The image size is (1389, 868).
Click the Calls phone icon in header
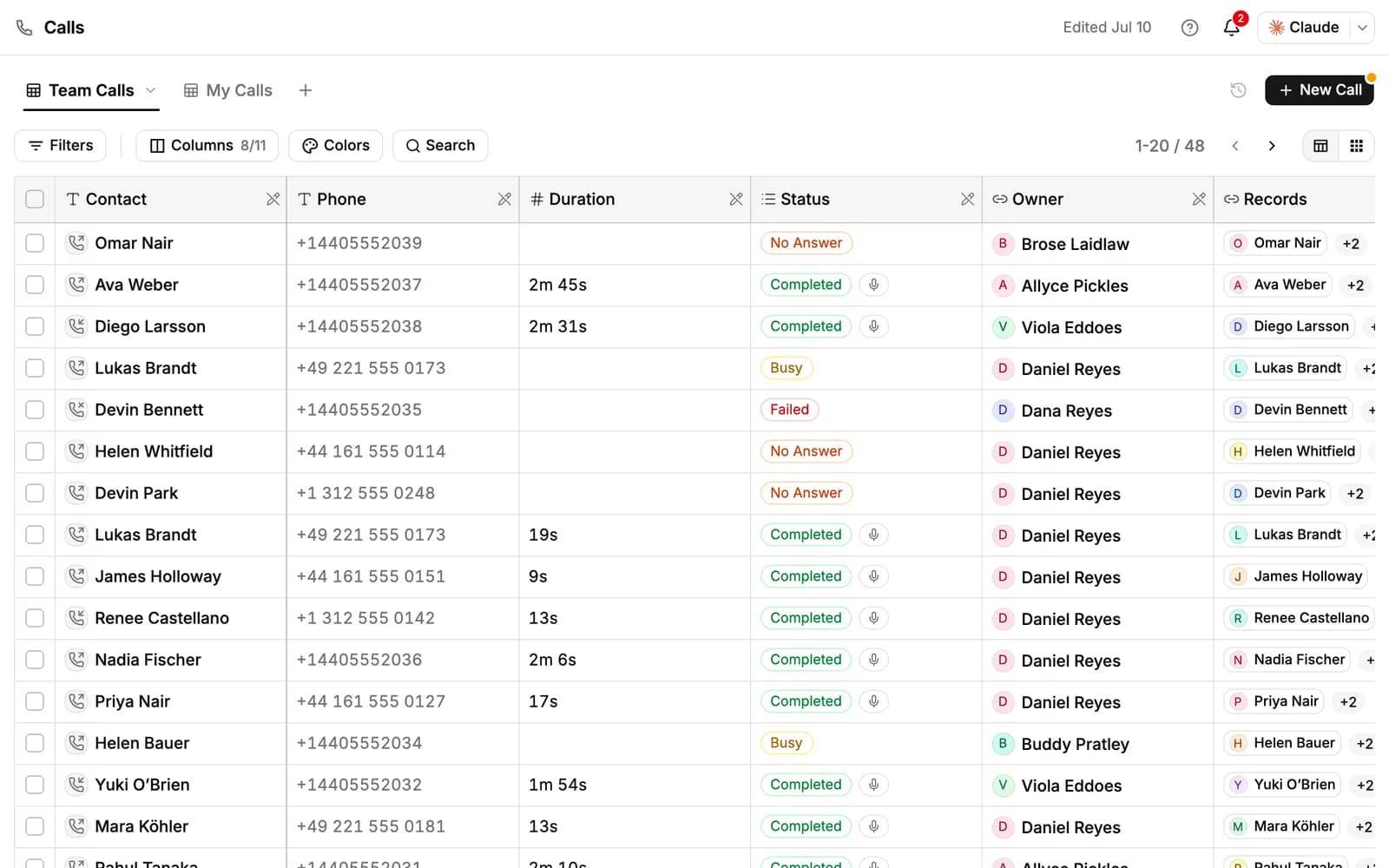pyautogui.click(x=24, y=28)
